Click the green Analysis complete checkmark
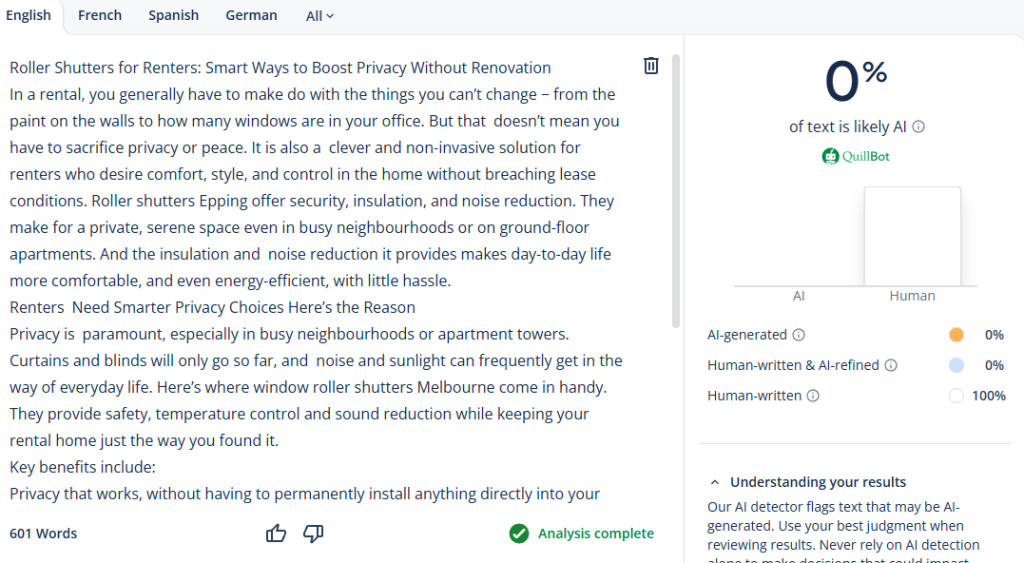This screenshot has width=1024, height=563. pyautogui.click(x=518, y=533)
